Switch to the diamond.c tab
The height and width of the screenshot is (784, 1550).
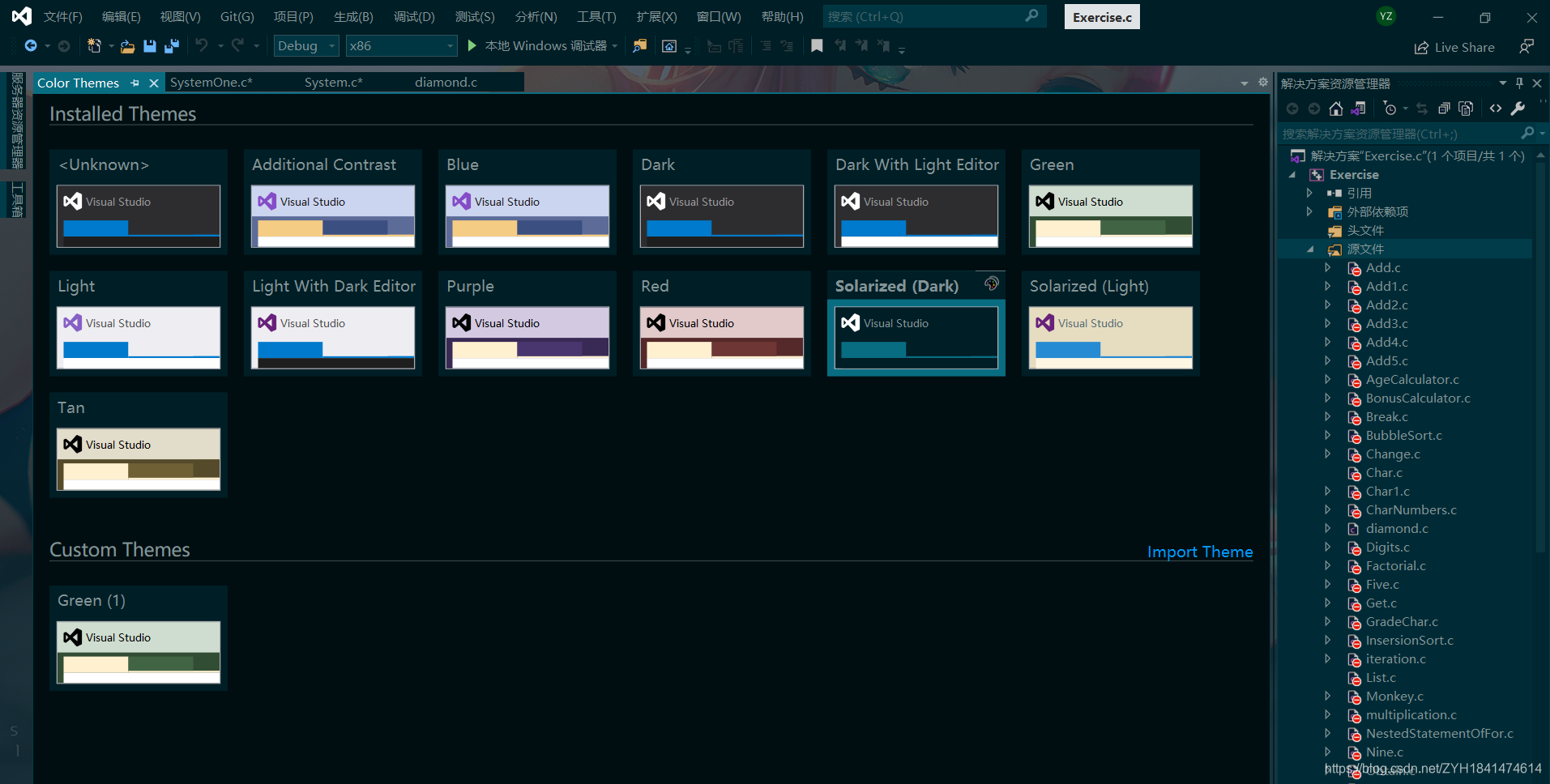pos(445,82)
